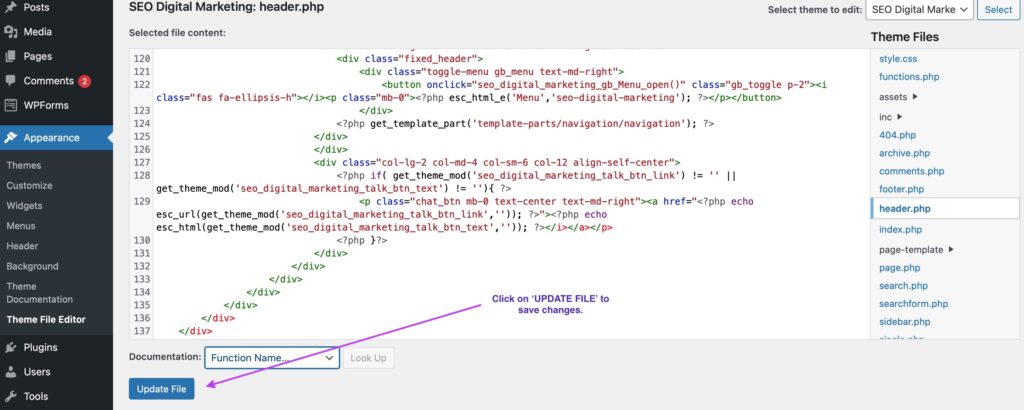
Task: Open index.php in Theme Files
Action: (900, 230)
